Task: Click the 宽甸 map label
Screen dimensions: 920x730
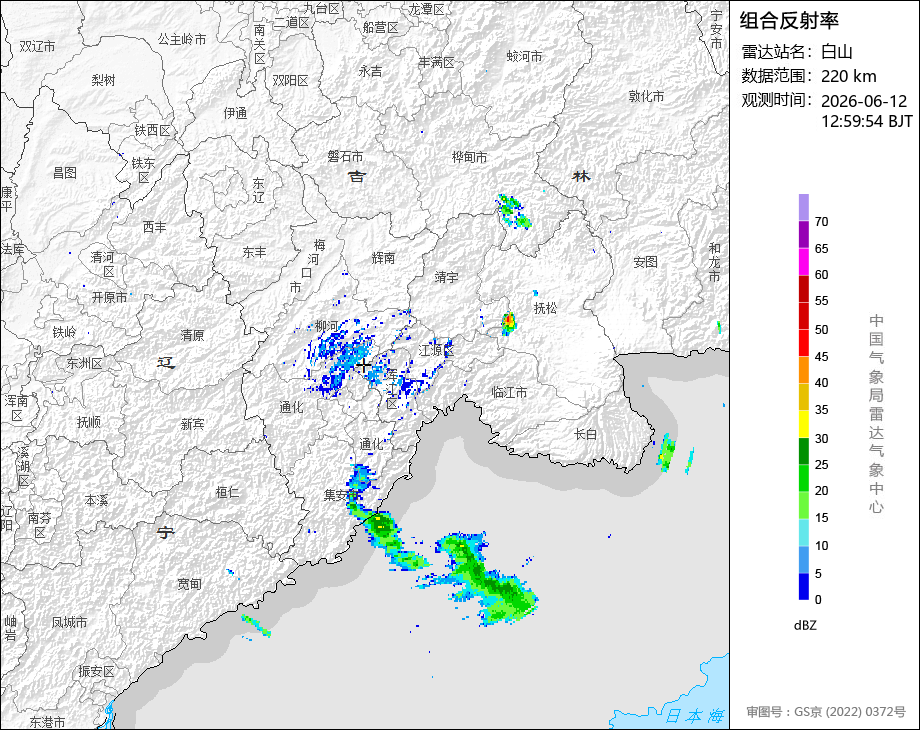Action: (x=189, y=584)
